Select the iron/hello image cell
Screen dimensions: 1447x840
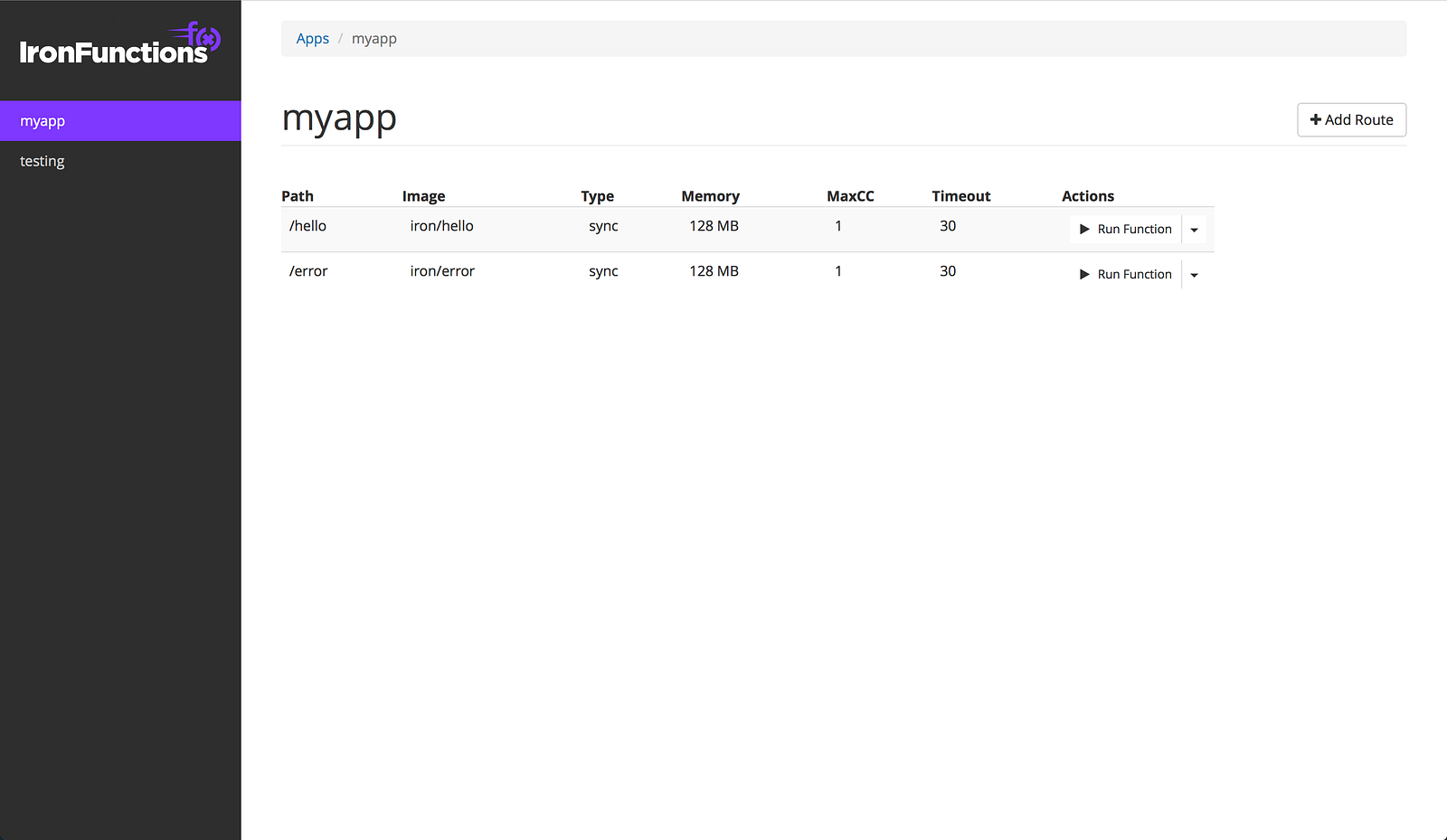click(x=442, y=226)
